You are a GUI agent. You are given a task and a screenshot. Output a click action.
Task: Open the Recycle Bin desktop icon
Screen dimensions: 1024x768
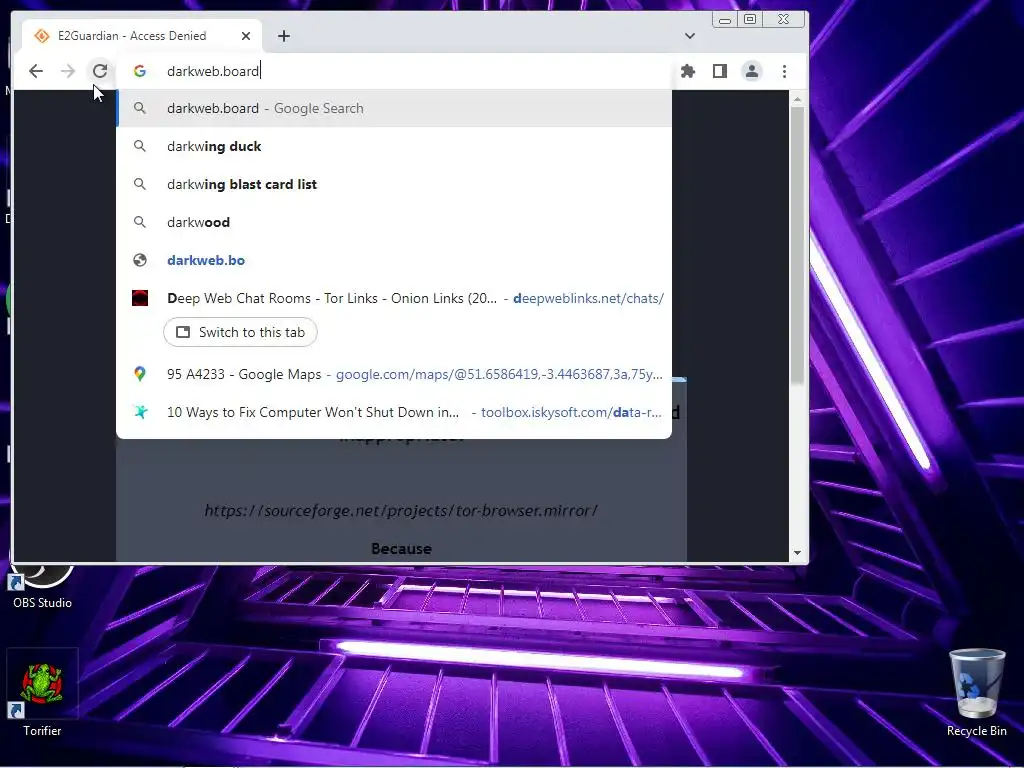click(977, 694)
